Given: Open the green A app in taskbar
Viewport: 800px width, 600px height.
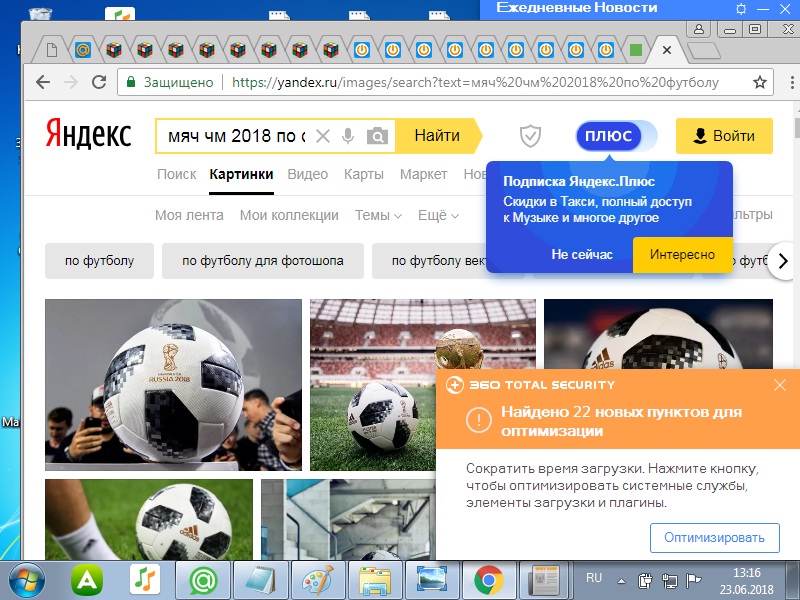Looking at the screenshot, I should coord(87,580).
